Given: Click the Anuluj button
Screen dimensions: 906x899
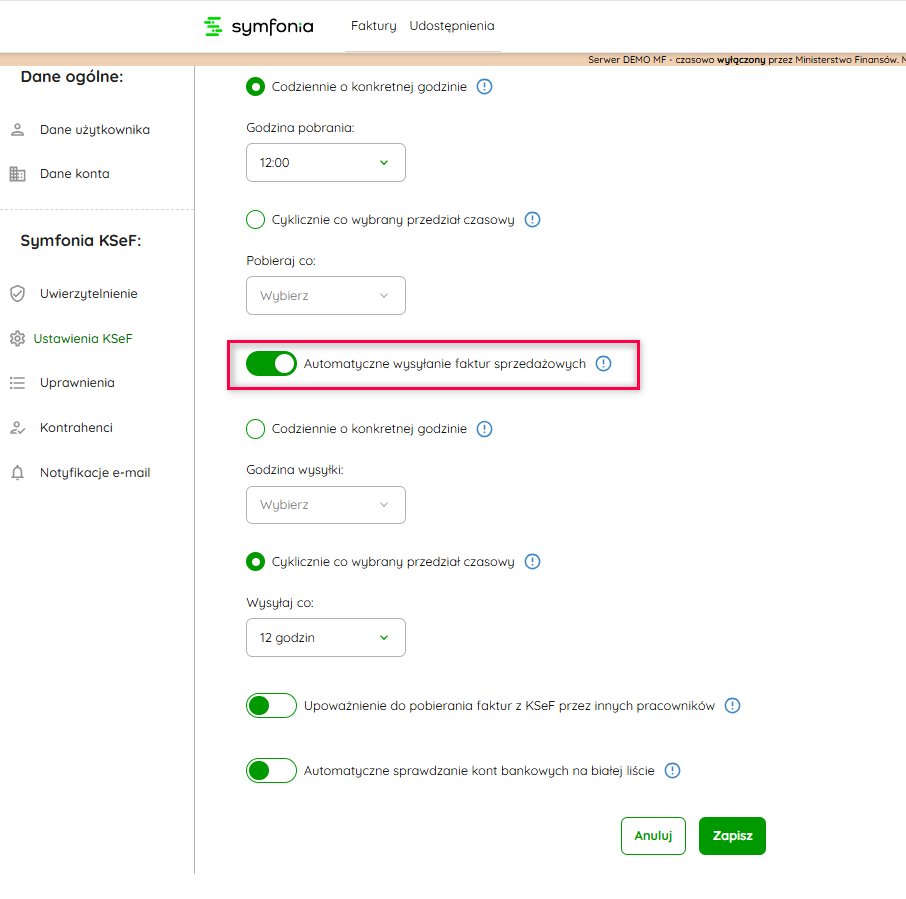Looking at the screenshot, I should click(653, 836).
